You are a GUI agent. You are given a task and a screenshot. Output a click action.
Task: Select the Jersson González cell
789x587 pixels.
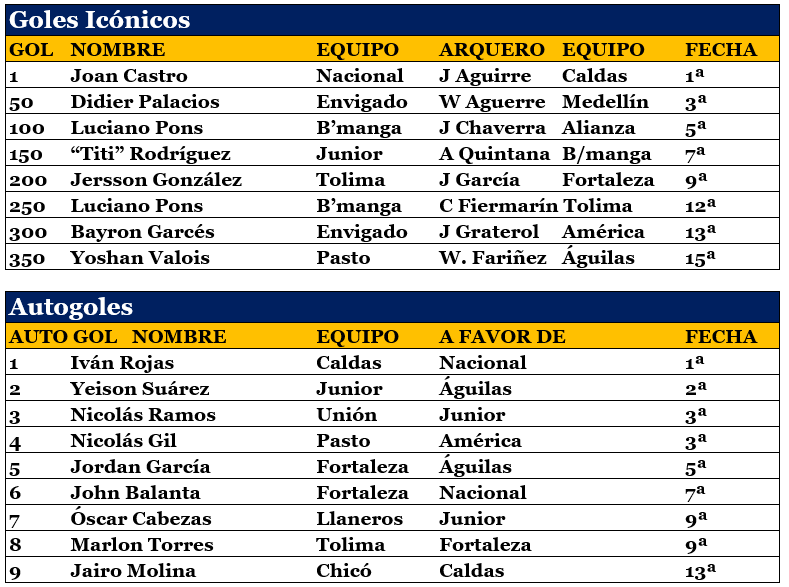click(x=156, y=180)
